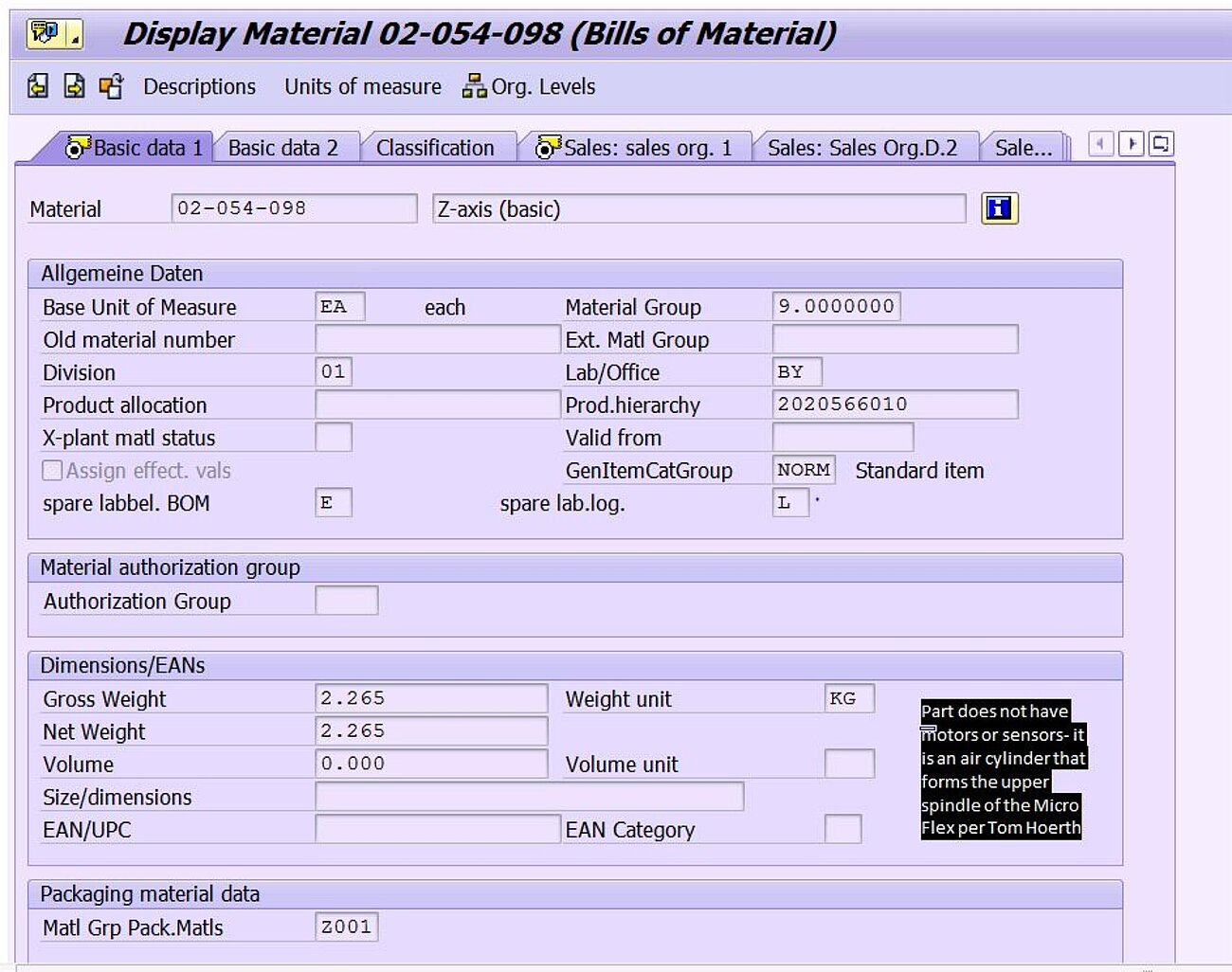
Task: Click the Material number field
Action: coord(294,208)
